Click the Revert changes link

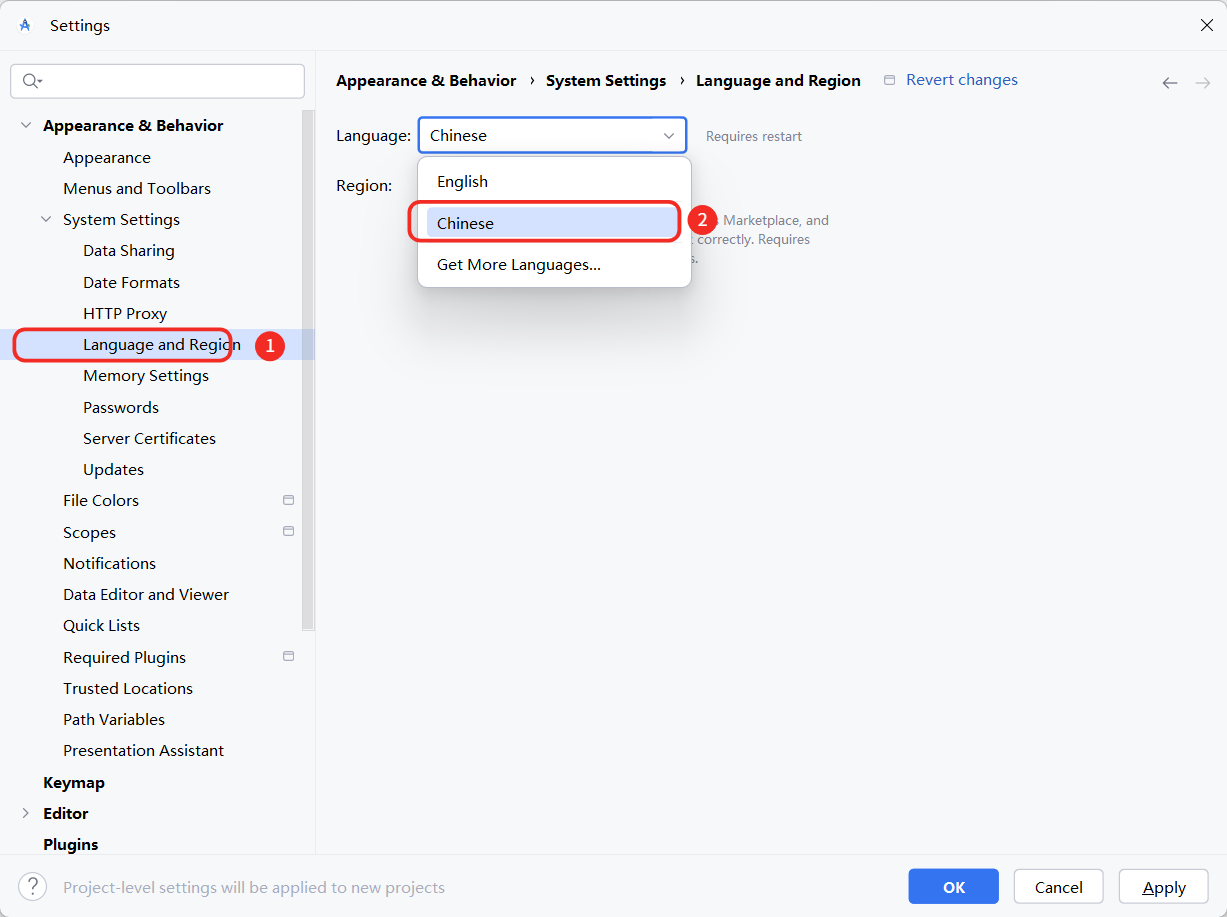pos(961,79)
